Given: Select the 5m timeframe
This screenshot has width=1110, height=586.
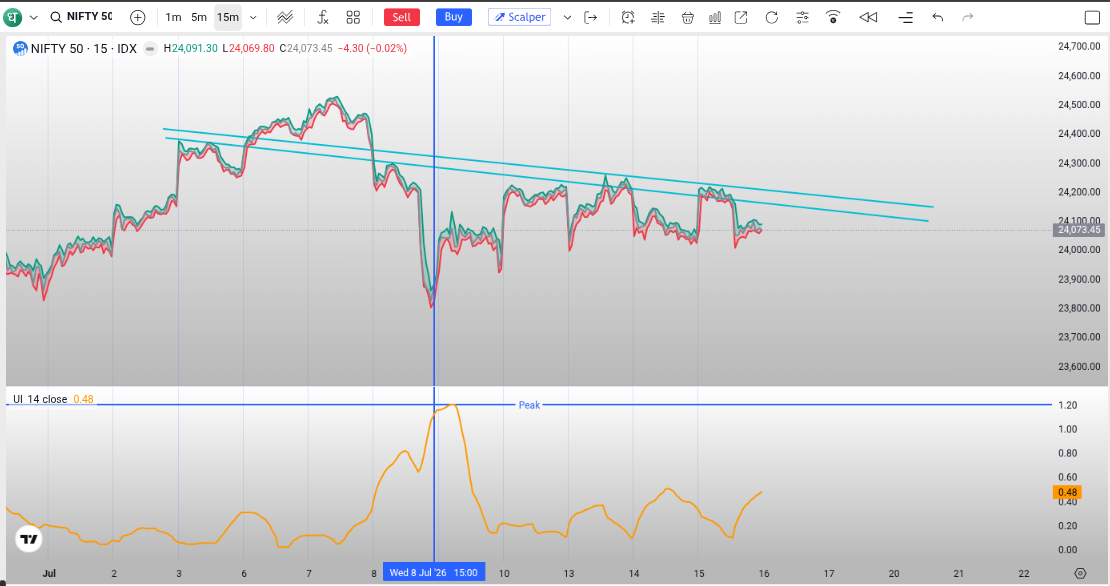Looking at the screenshot, I should tap(199, 17).
